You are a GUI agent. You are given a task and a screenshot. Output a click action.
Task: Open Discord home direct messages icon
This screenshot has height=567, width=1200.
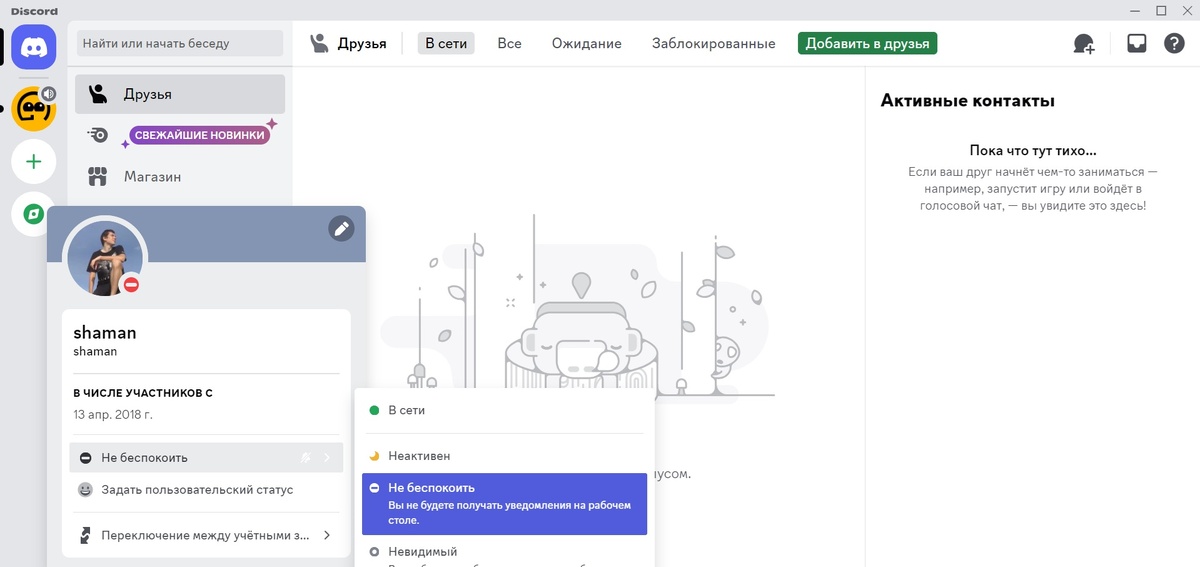(34, 46)
